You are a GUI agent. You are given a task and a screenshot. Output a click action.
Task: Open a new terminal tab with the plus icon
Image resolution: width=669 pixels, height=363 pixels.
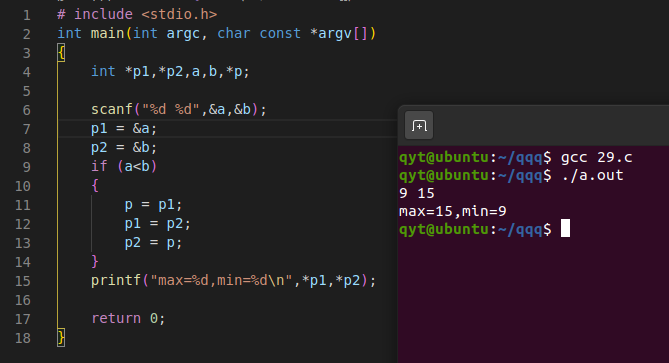click(x=419, y=125)
